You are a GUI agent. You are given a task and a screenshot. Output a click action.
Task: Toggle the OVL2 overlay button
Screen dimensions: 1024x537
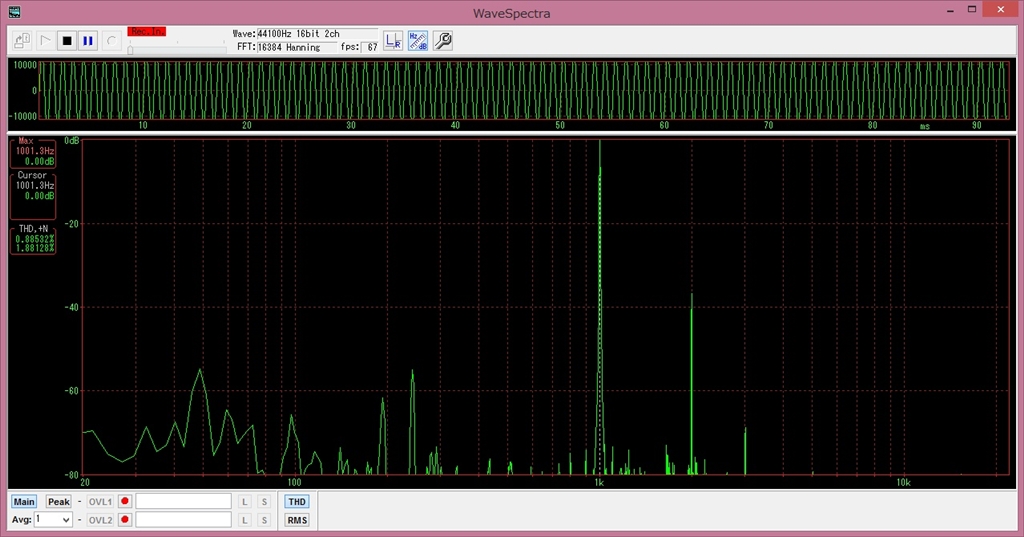click(x=100, y=520)
